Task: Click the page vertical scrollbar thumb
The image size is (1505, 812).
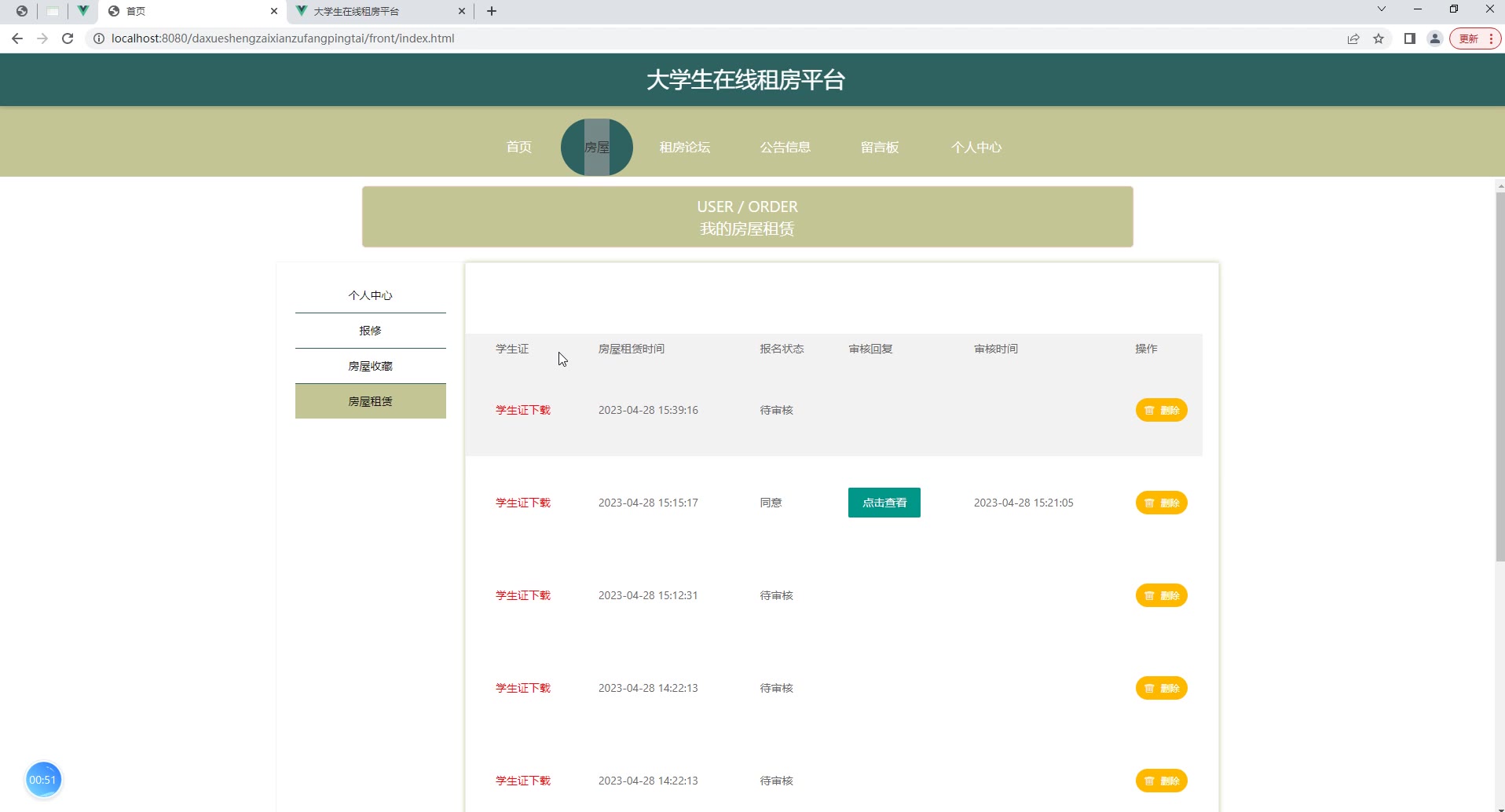Action: point(1500,377)
